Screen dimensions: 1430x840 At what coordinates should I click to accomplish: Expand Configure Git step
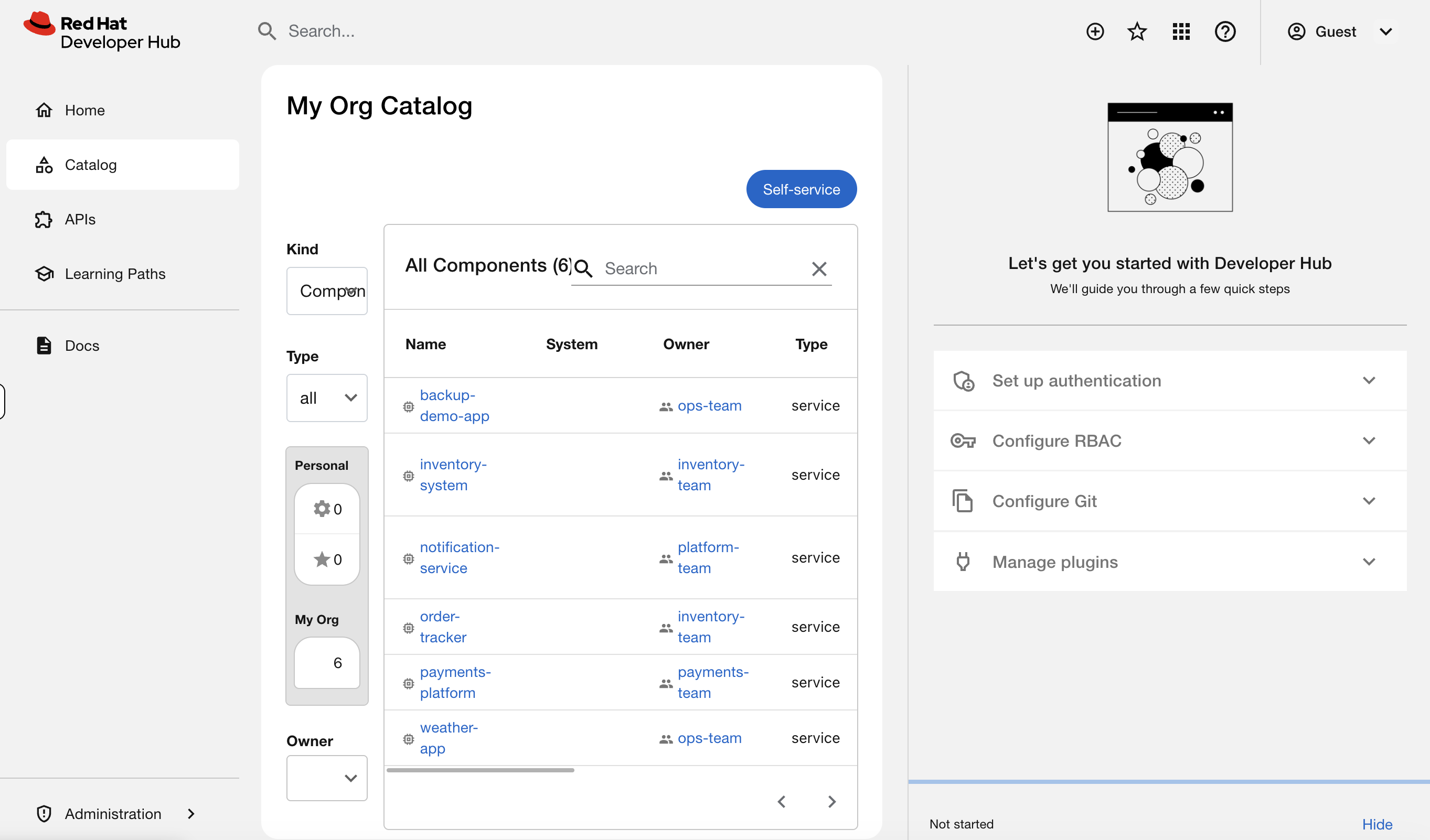[1170, 501]
